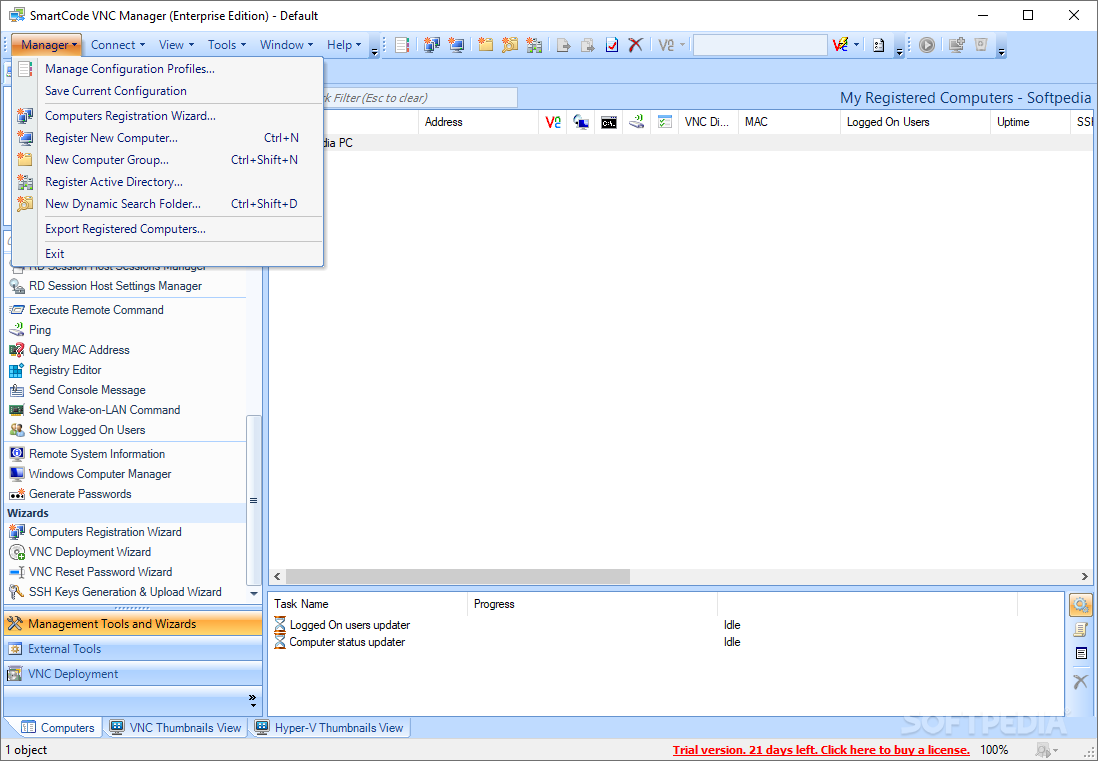Choose Exit from the Manager menu
The height and width of the screenshot is (761, 1098).
coord(168,254)
